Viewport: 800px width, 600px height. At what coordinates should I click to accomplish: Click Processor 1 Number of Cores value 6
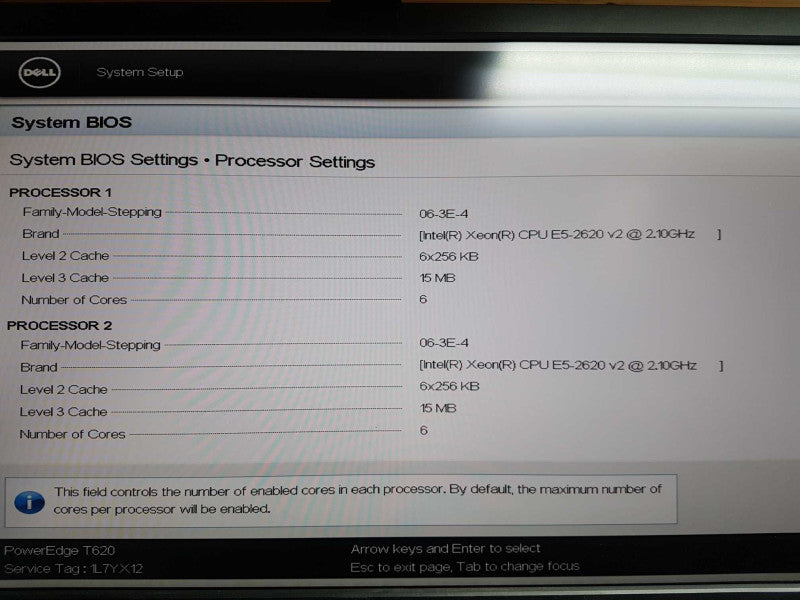[x=423, y=299]
